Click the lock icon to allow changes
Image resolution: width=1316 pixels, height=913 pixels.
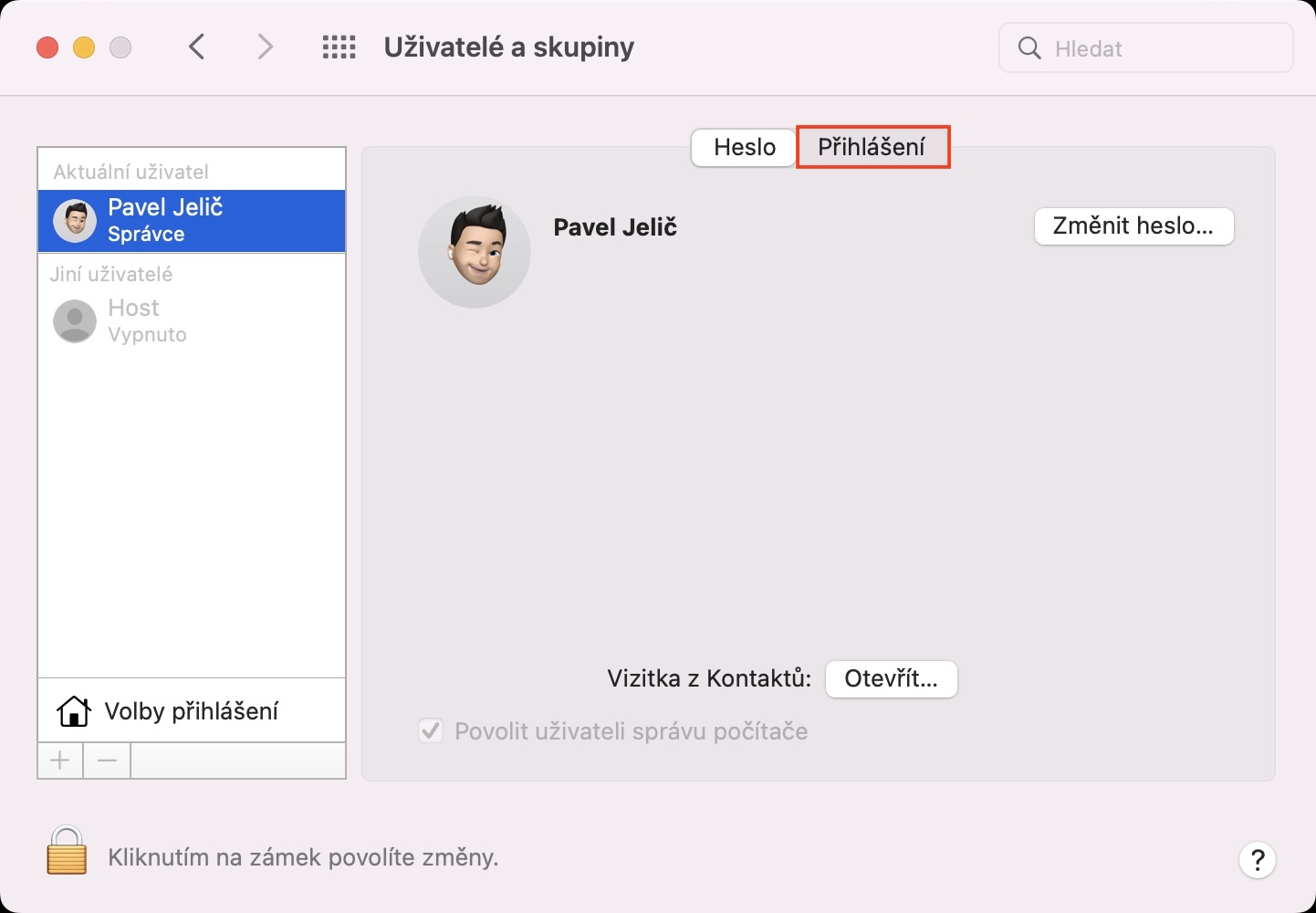(67, 851)
